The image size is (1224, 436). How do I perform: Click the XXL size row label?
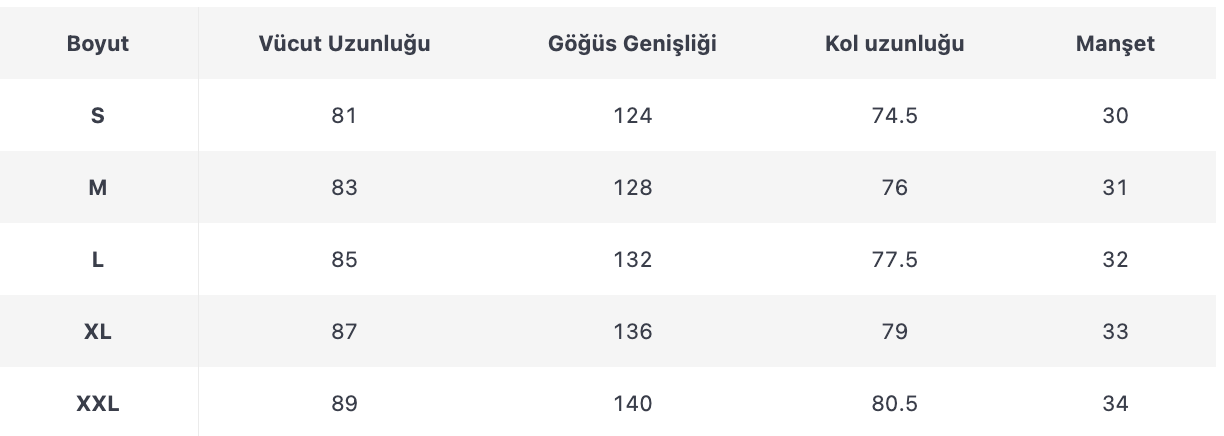tap(98, 404)
